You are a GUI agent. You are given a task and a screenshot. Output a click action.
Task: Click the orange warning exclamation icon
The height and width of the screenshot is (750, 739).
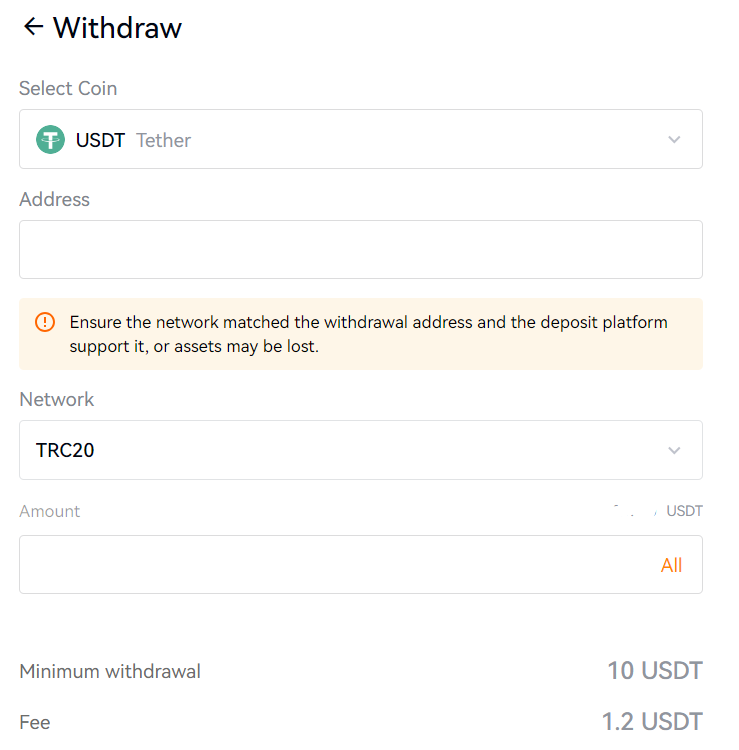pos(45,322)
